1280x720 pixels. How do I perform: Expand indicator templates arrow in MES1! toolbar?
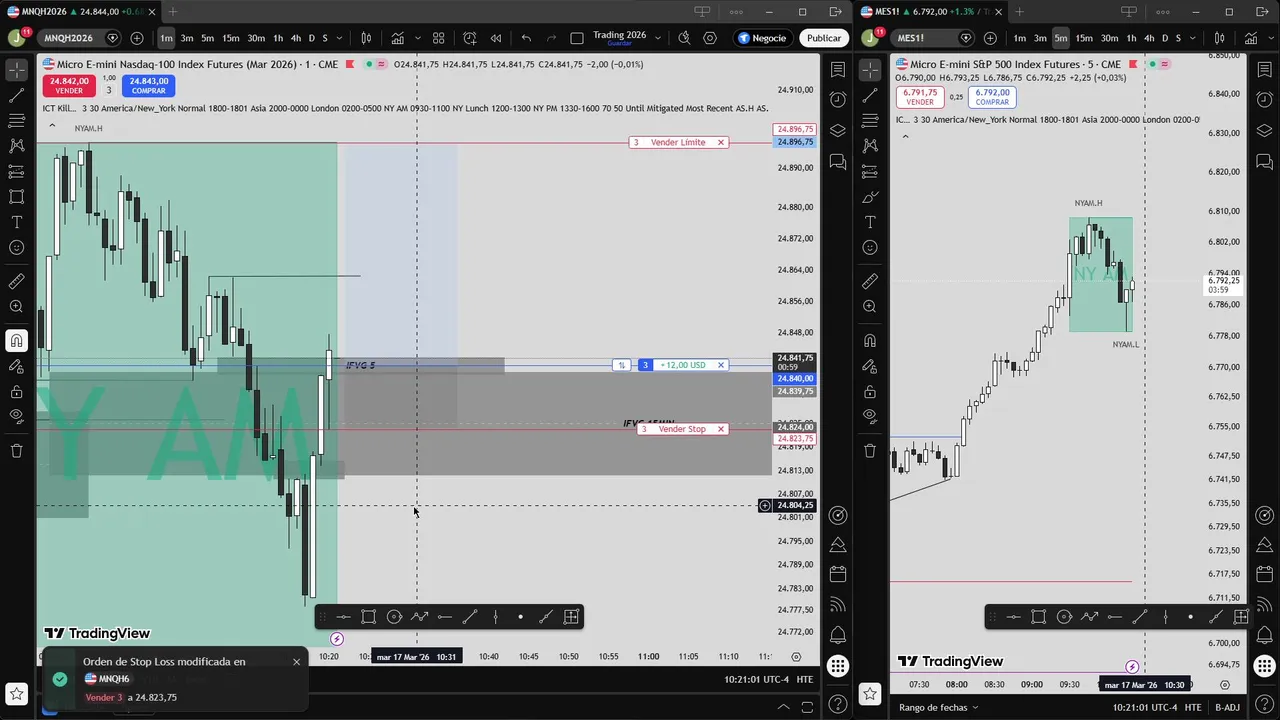pos(1271,38)
